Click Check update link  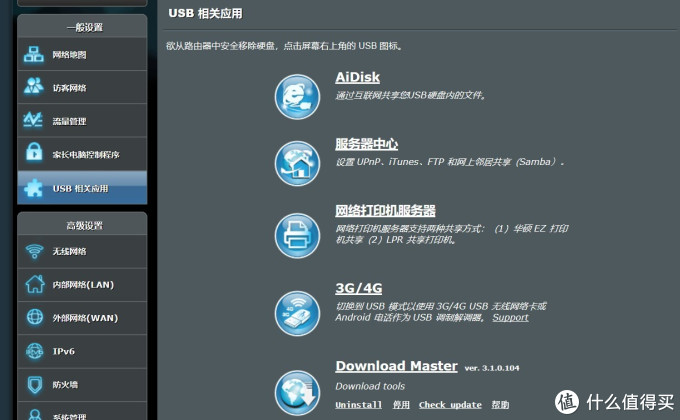450,404
